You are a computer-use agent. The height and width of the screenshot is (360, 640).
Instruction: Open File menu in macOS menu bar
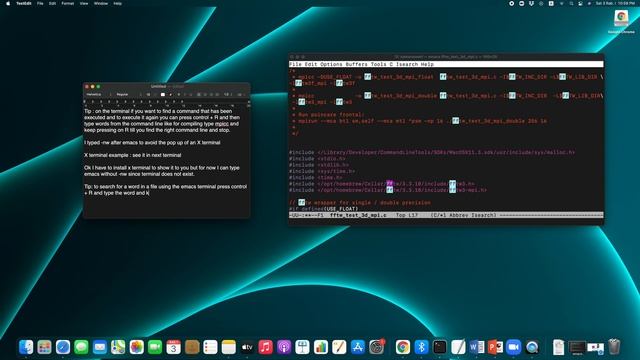[40, 3]
